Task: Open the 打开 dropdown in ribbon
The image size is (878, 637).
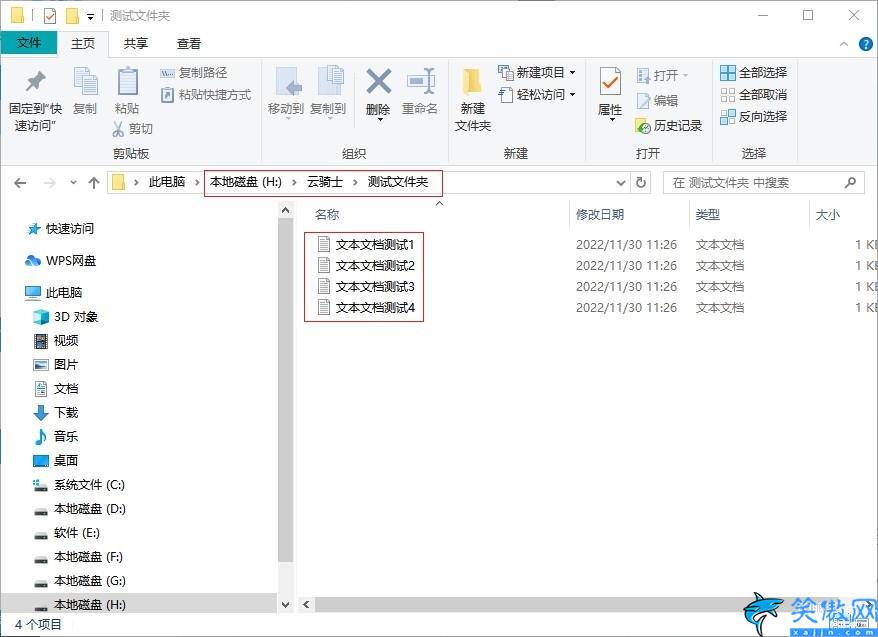Action: click(685, 75)
